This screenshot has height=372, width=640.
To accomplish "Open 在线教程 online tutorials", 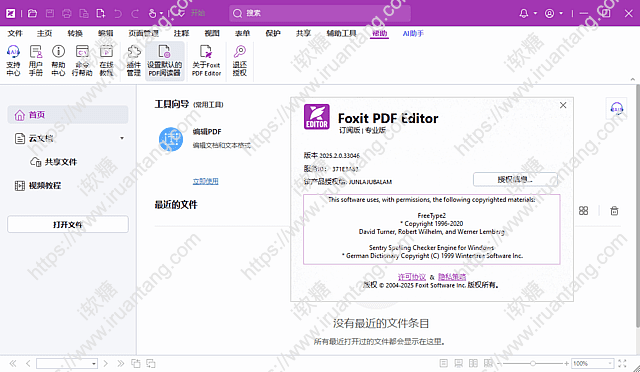I will pyautogui.click(x=106, y=60).
